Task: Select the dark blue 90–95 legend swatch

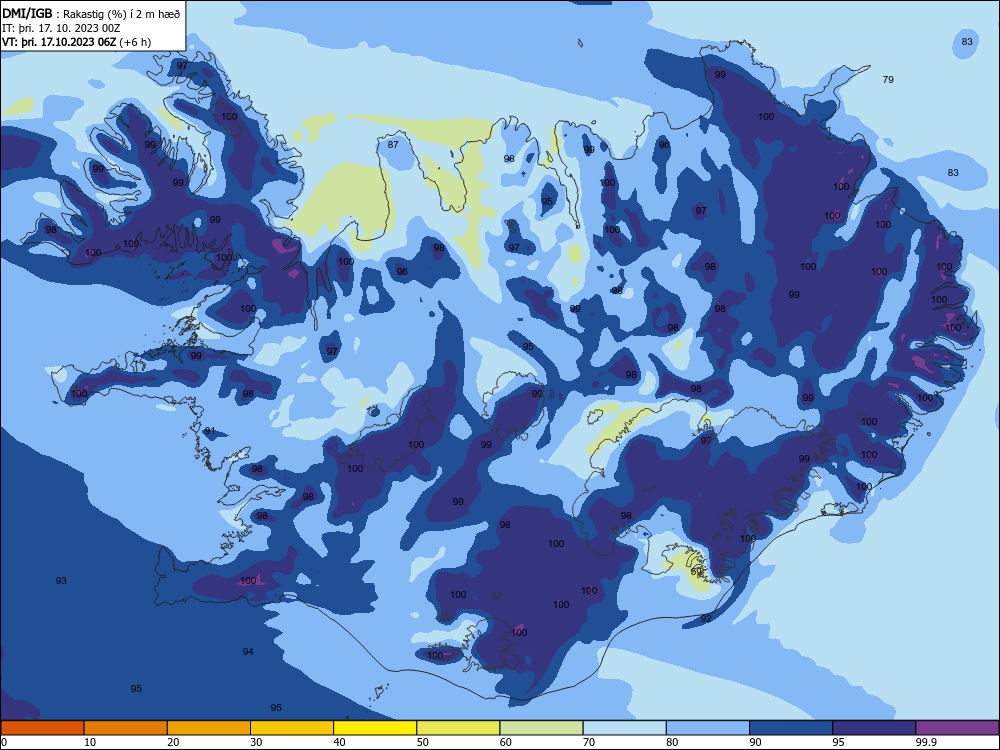Action: pos(791,728)
